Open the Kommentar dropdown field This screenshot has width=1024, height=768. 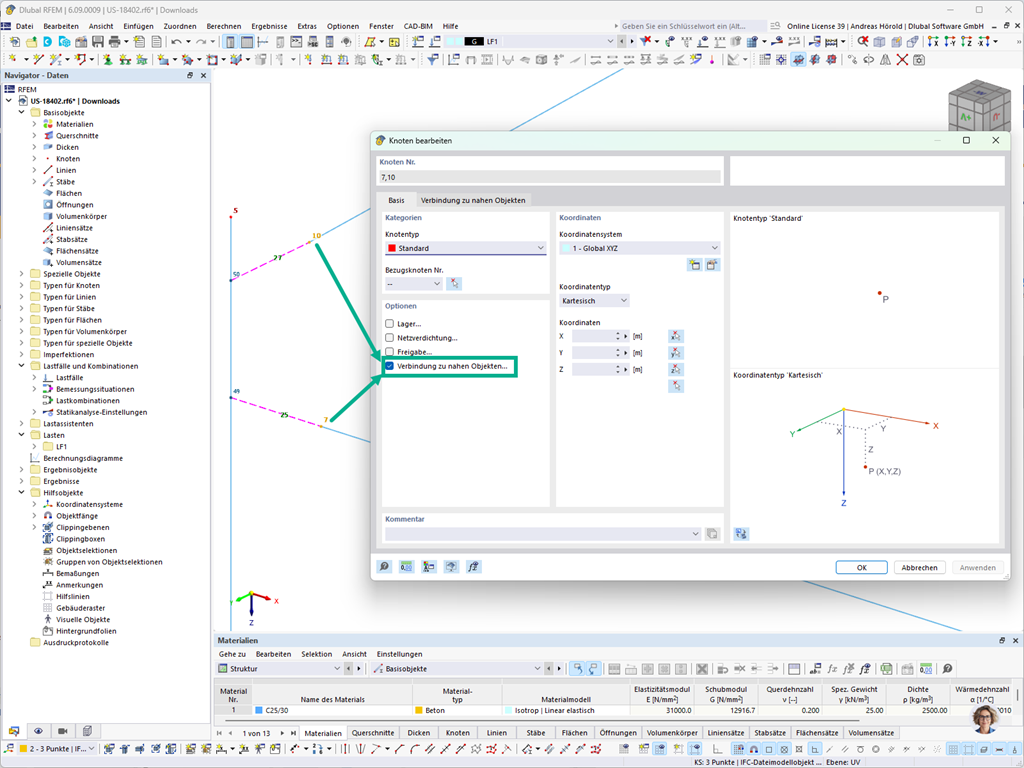click(543, 534)
